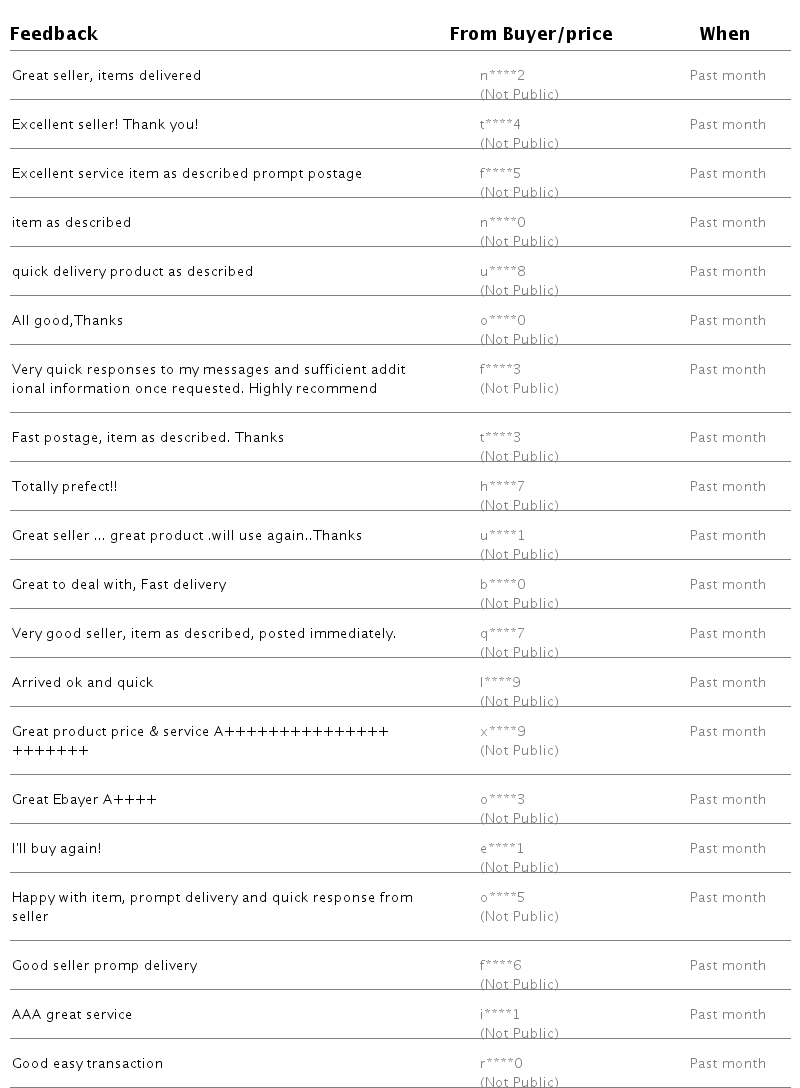The height and width of the screenshot is (1088, 800).
Task: Click the "AAA great service" feedback
Action: (x=72, y=1014)
